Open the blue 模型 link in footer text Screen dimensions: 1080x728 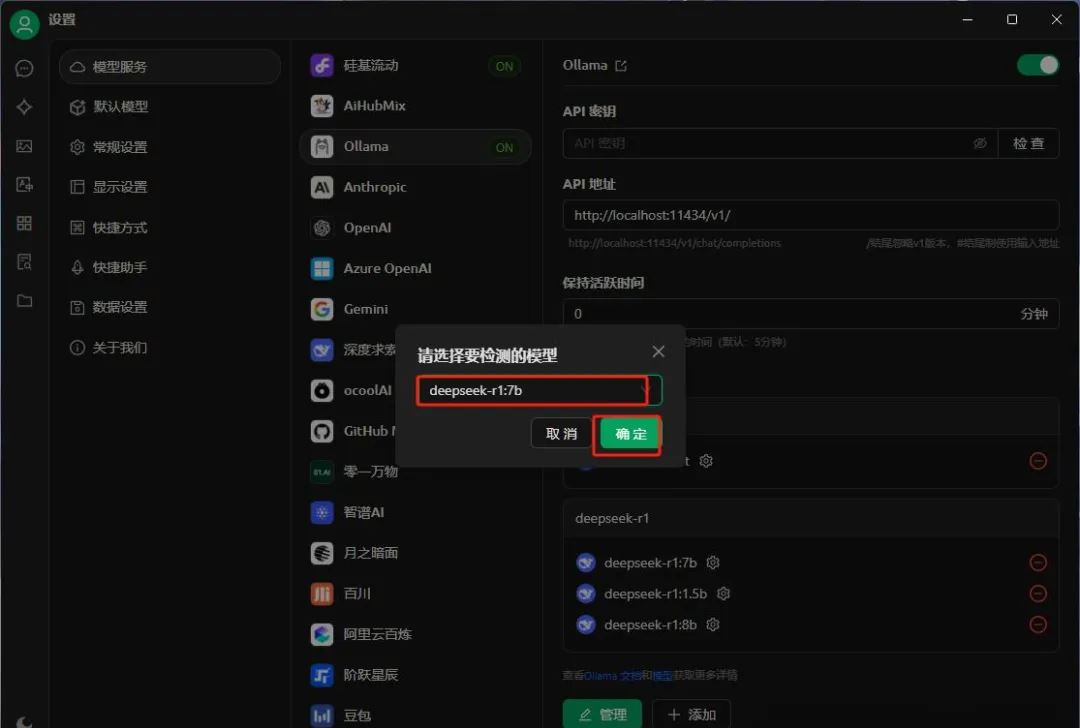[x=663, y=676]
